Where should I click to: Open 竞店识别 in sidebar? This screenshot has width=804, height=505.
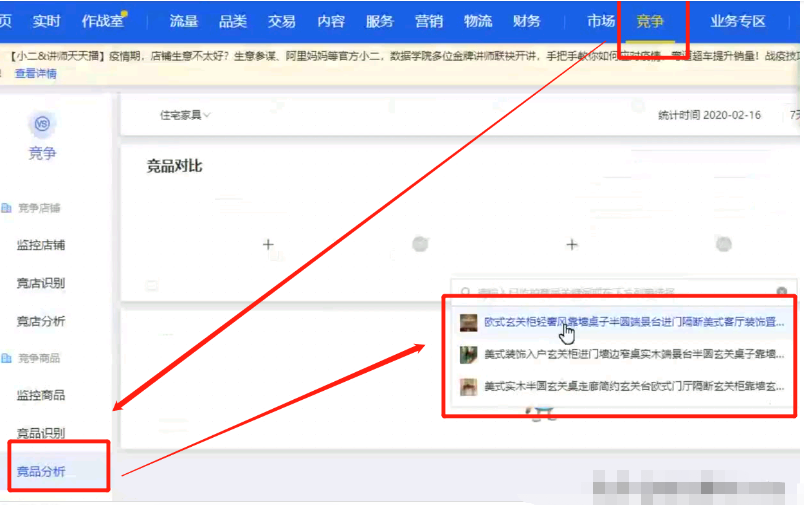(41, 283)
